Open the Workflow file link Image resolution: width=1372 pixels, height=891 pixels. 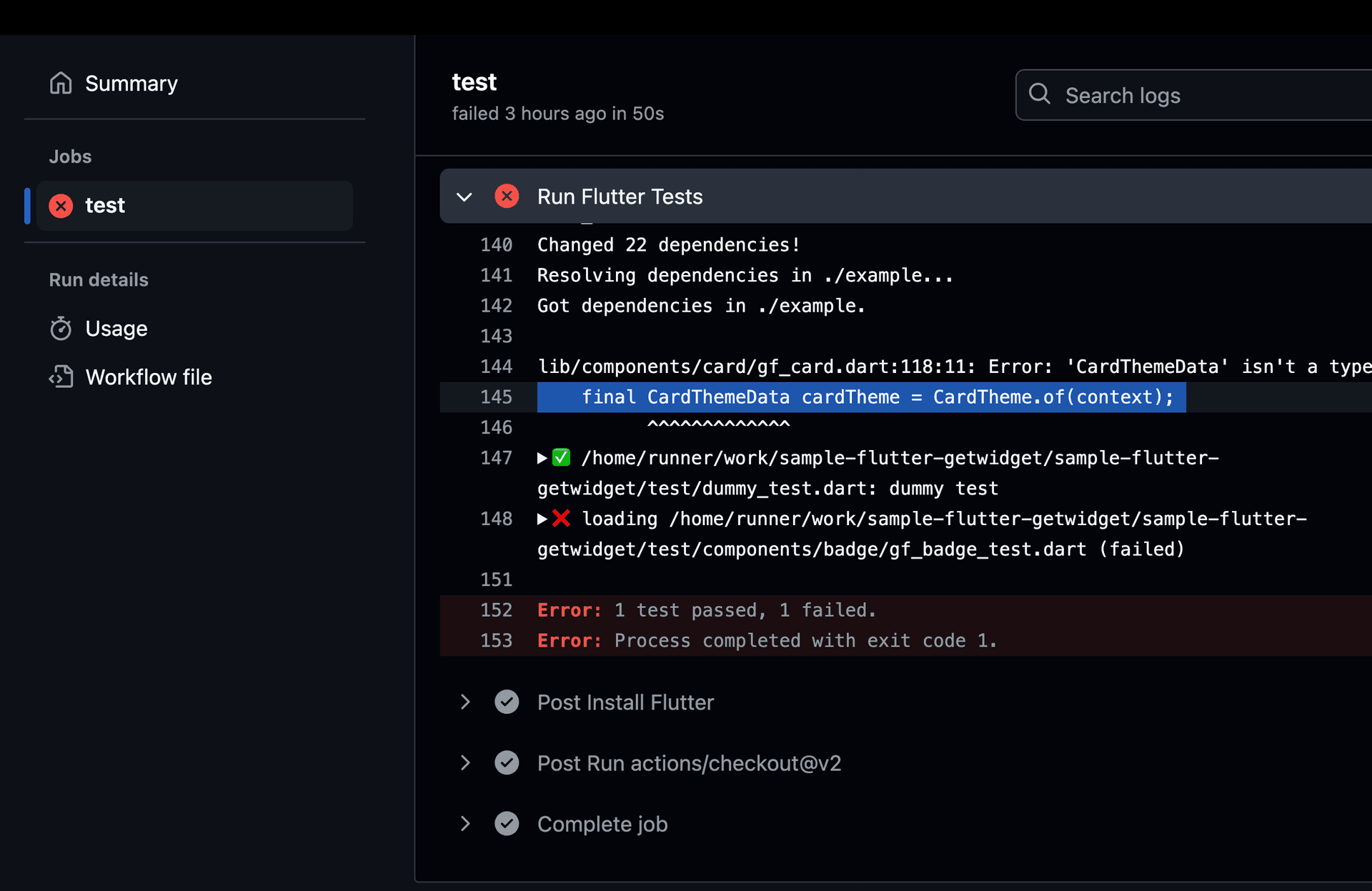point(149,377)
